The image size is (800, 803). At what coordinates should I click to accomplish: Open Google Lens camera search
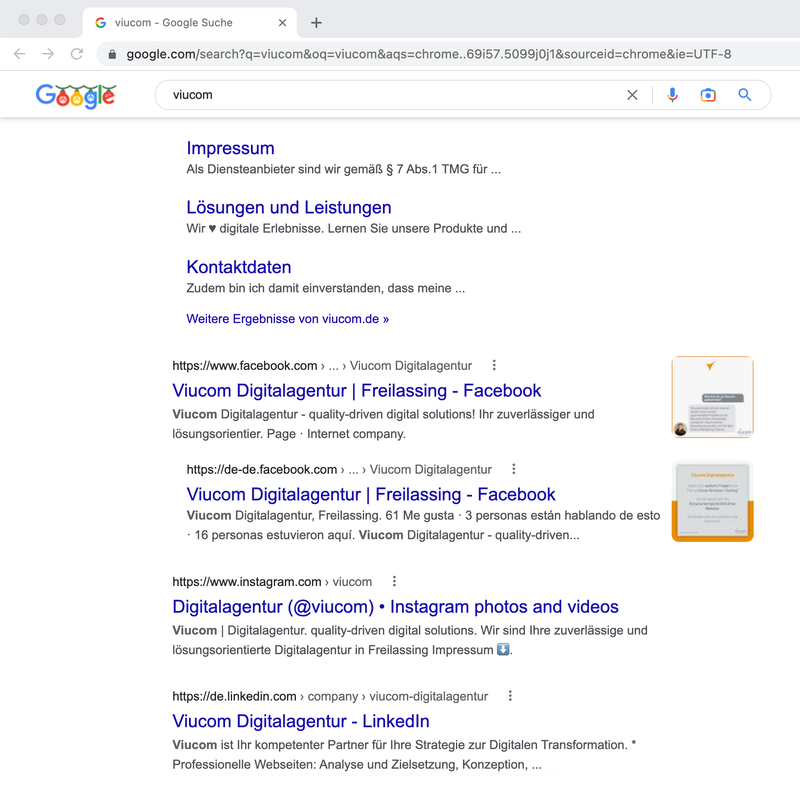(708, 95)
